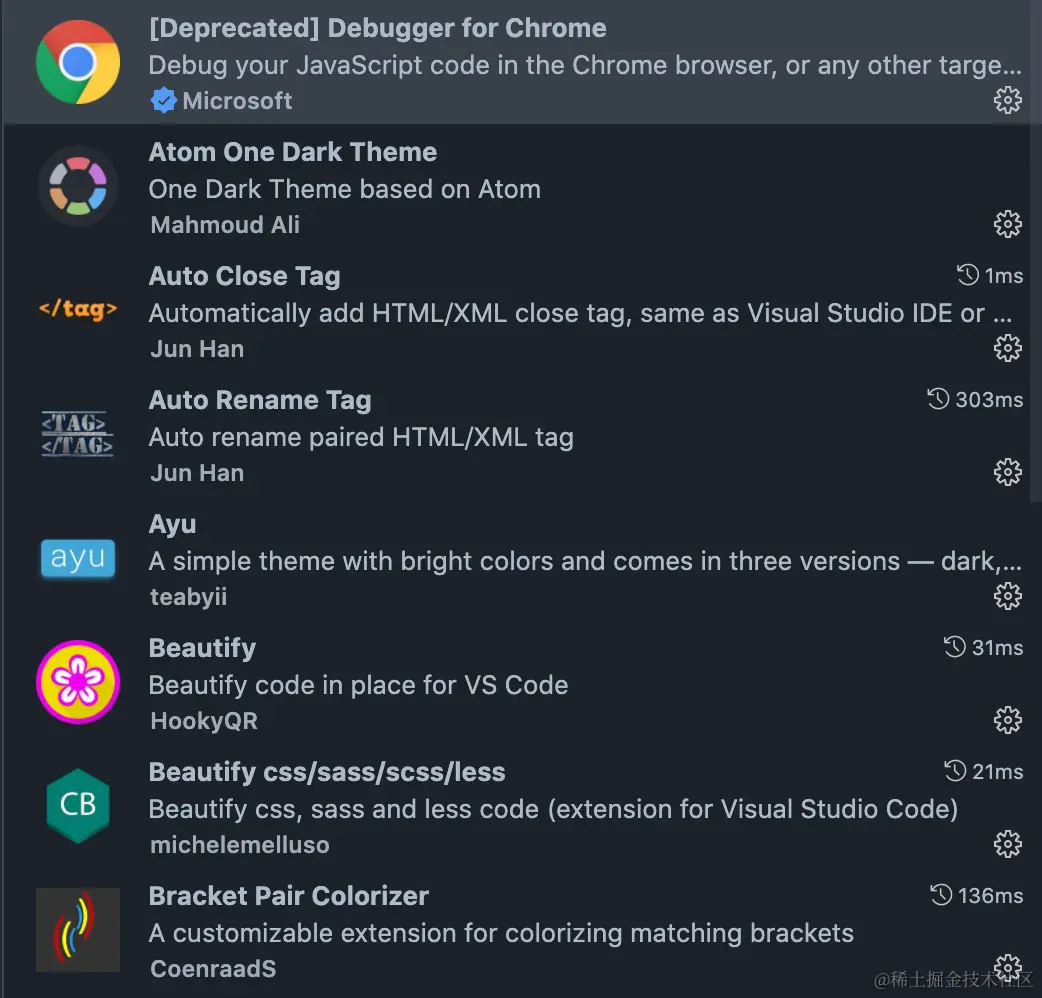
Task: Click the extensions list scrollbar
Action: pos(1036,250)
